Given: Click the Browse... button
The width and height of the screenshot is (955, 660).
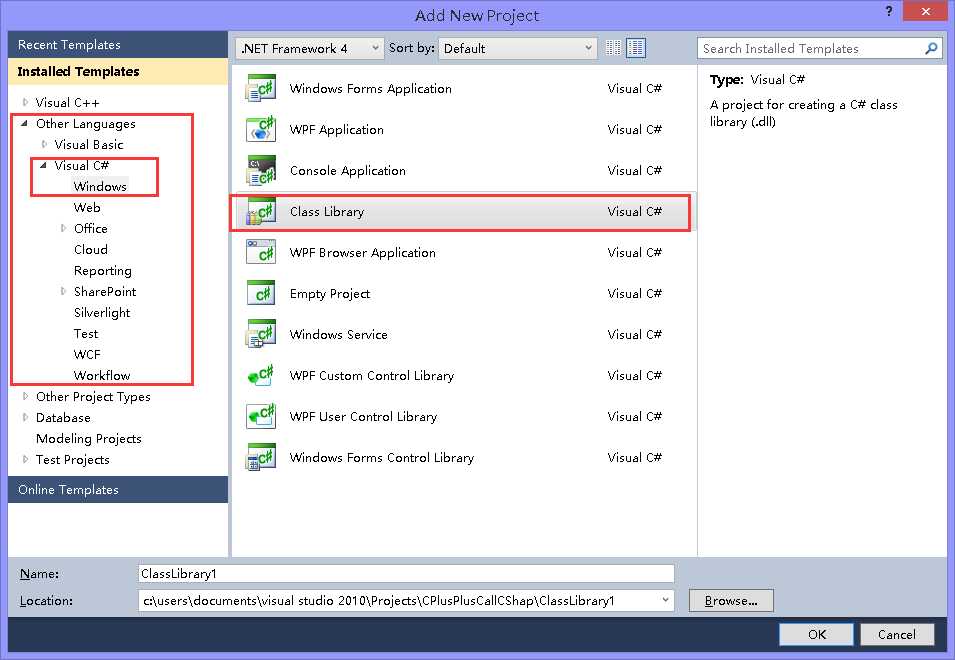Looking at the screenshot, I should tap(731, 600).
